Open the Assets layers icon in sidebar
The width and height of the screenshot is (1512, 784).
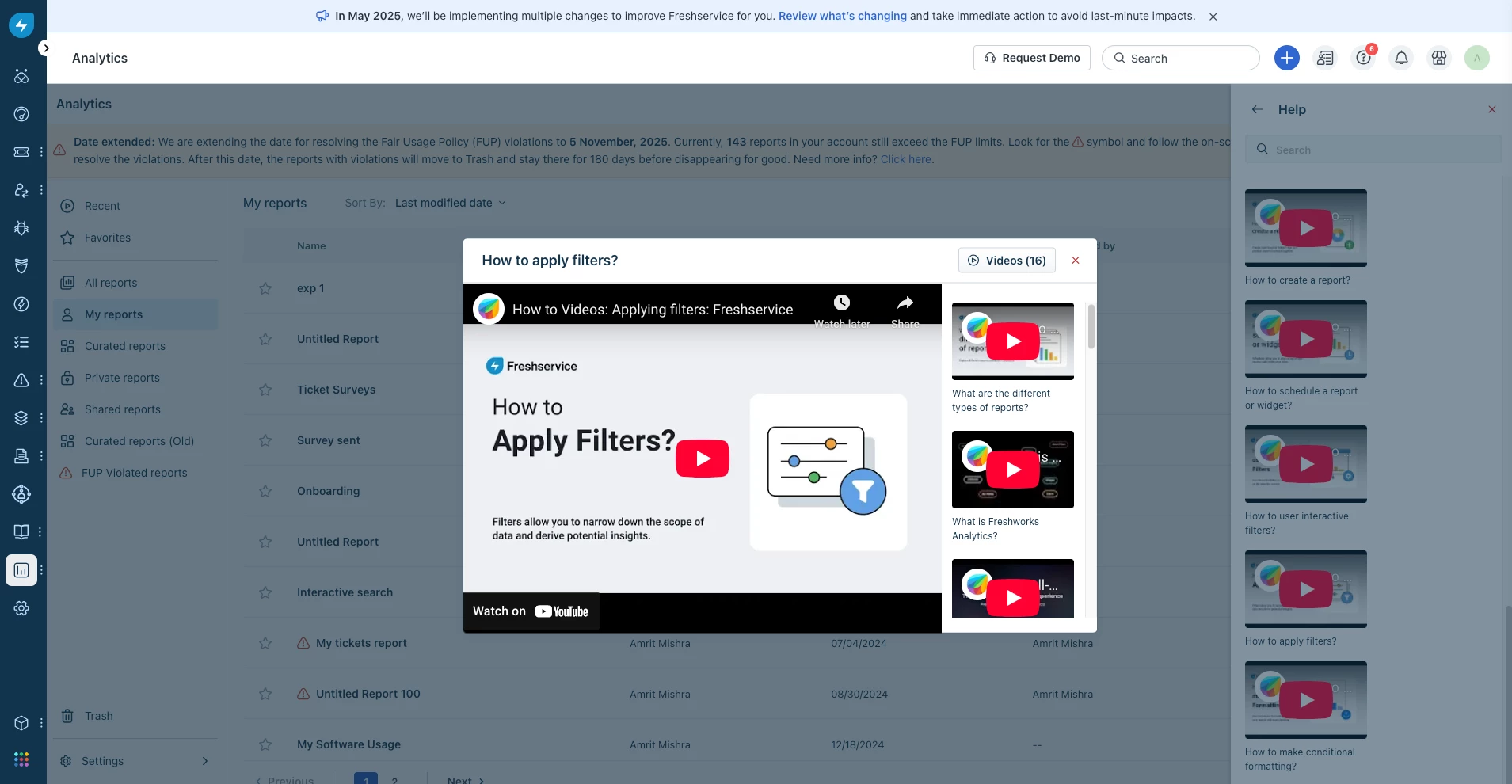click(x=21, y=418)
